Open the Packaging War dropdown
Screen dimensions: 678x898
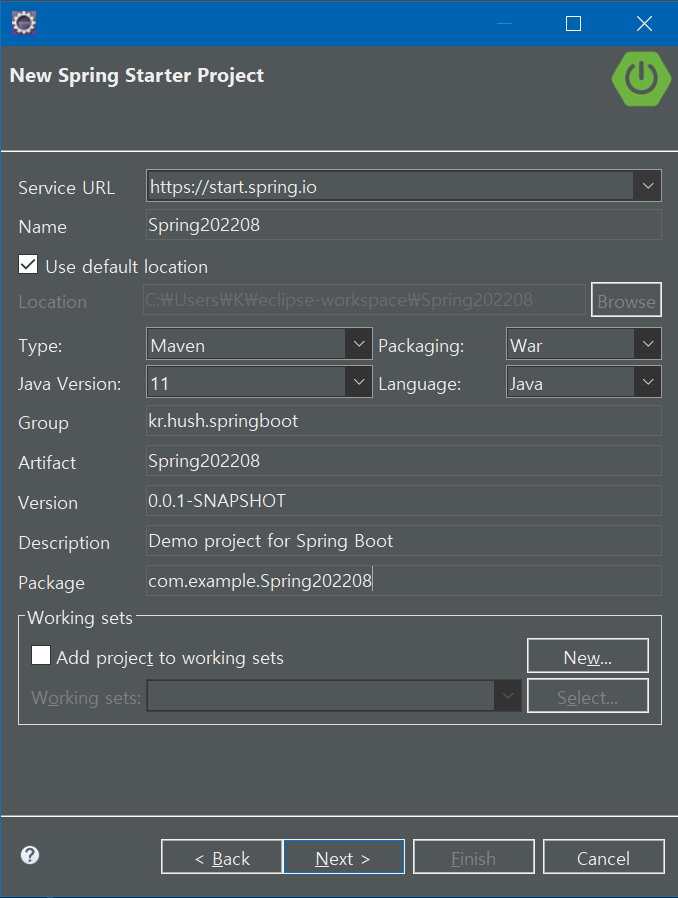pyautogui.click(x=648, y=344)
